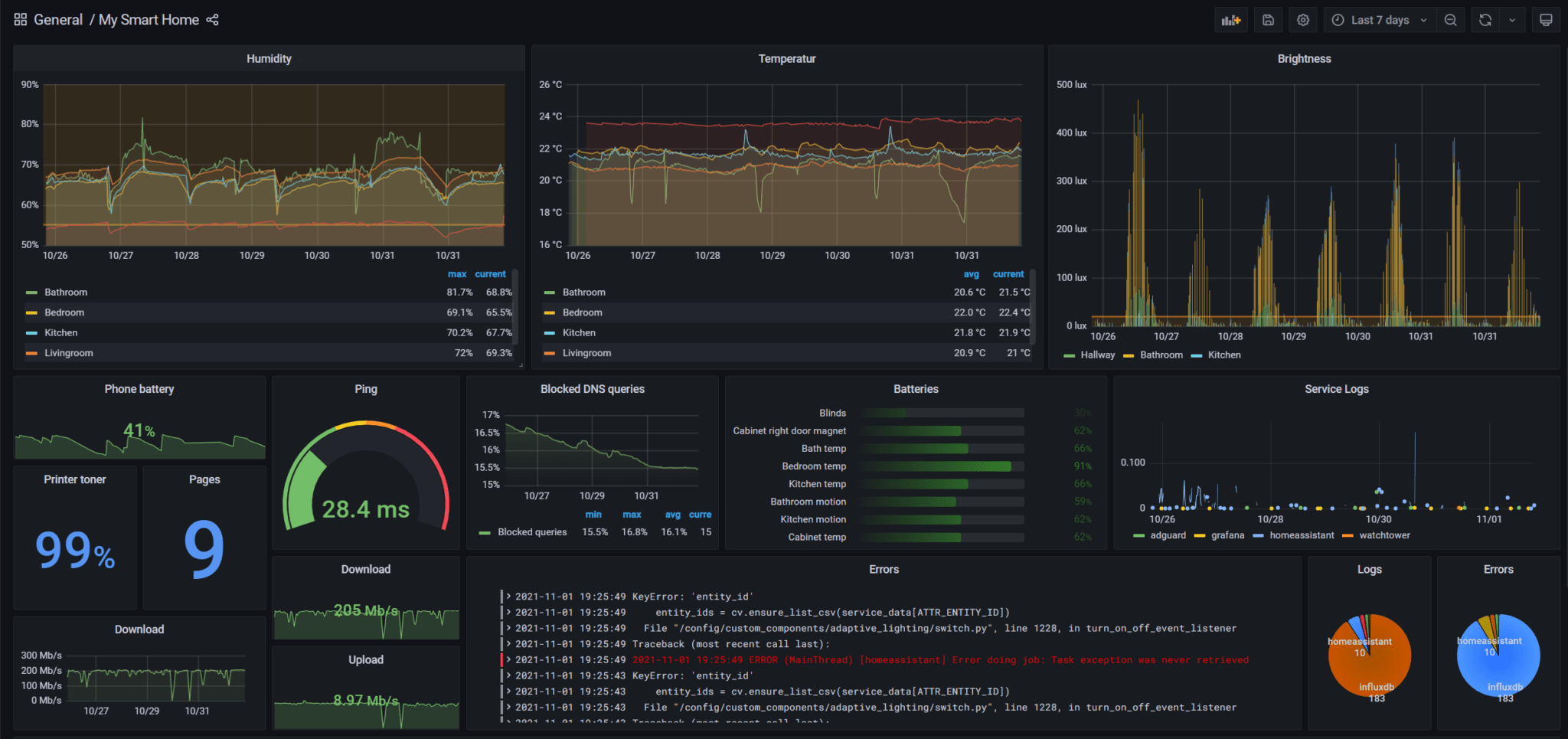Click the My Smart Home dashboard title
The width and height of the screenshot is (1568, 739).
click(149, 19)
